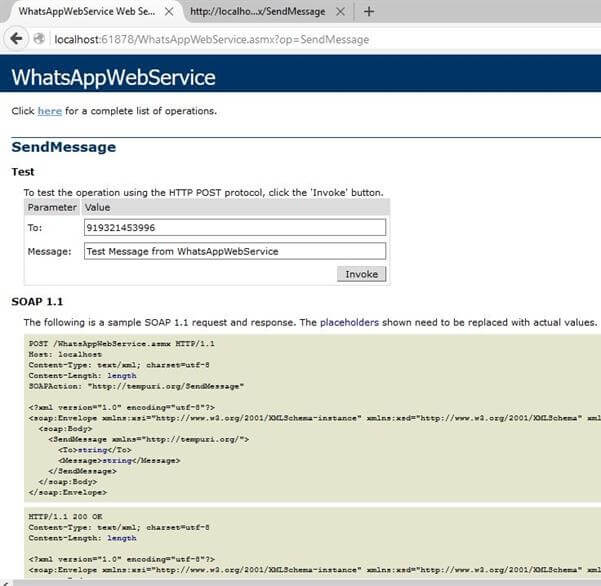The height and width of the screenshot is (586, 601).
Task: Switch to the http://localho.../SendMessage tab
Action: point(258,11)
